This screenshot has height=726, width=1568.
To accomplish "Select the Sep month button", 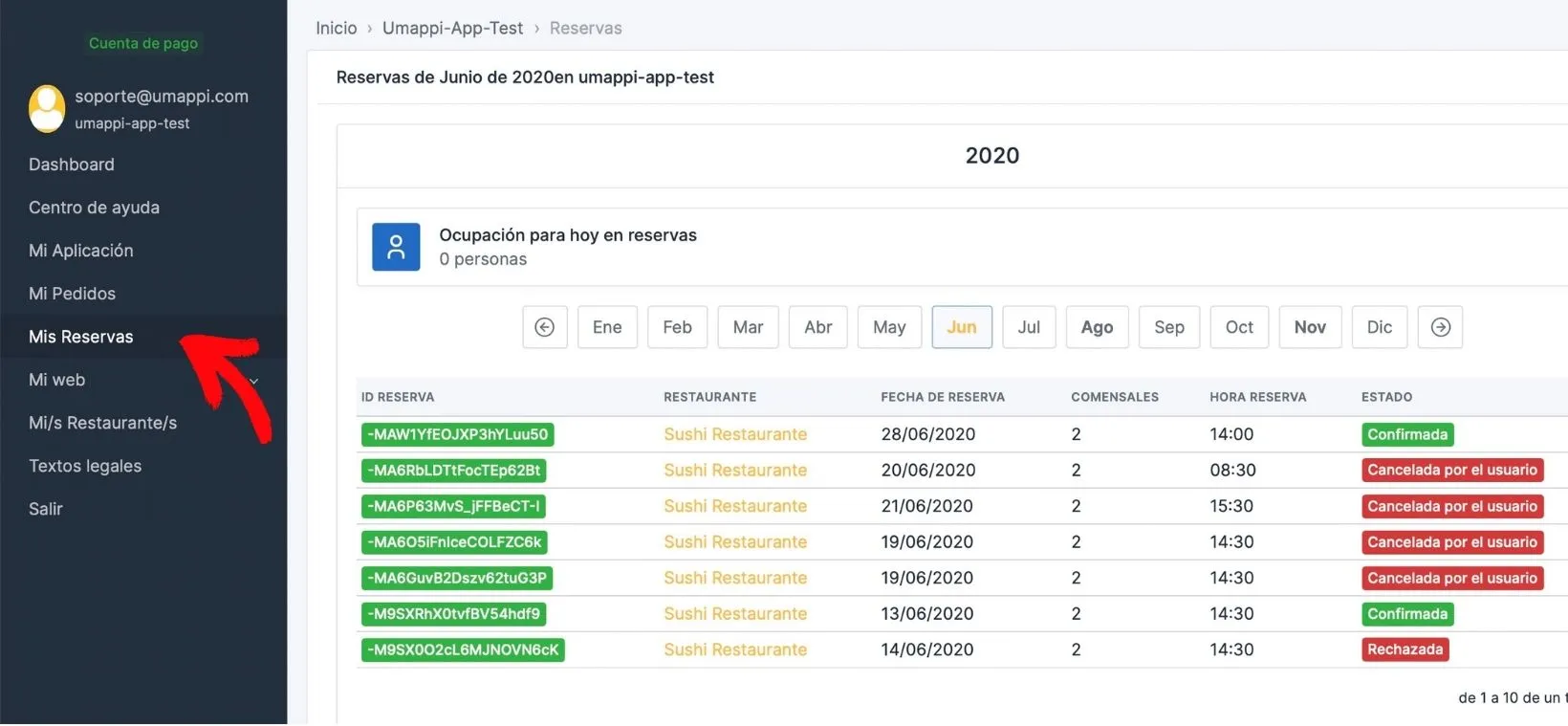I will point(1169,327).
